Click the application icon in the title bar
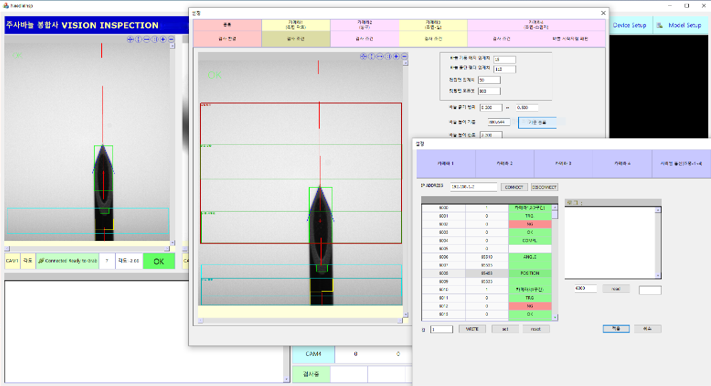Image resolution: width=711 pixels, height=386 pixels. pyautogui.click(x=6, y=5)
